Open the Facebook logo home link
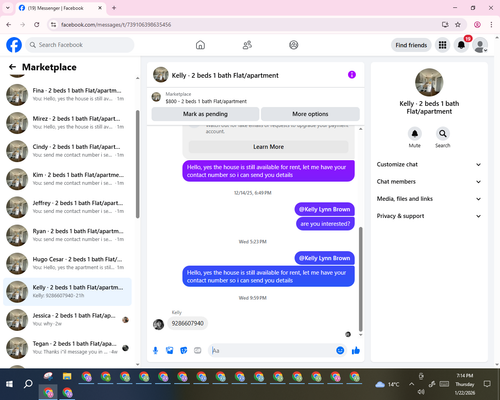 tap(14, 45)
